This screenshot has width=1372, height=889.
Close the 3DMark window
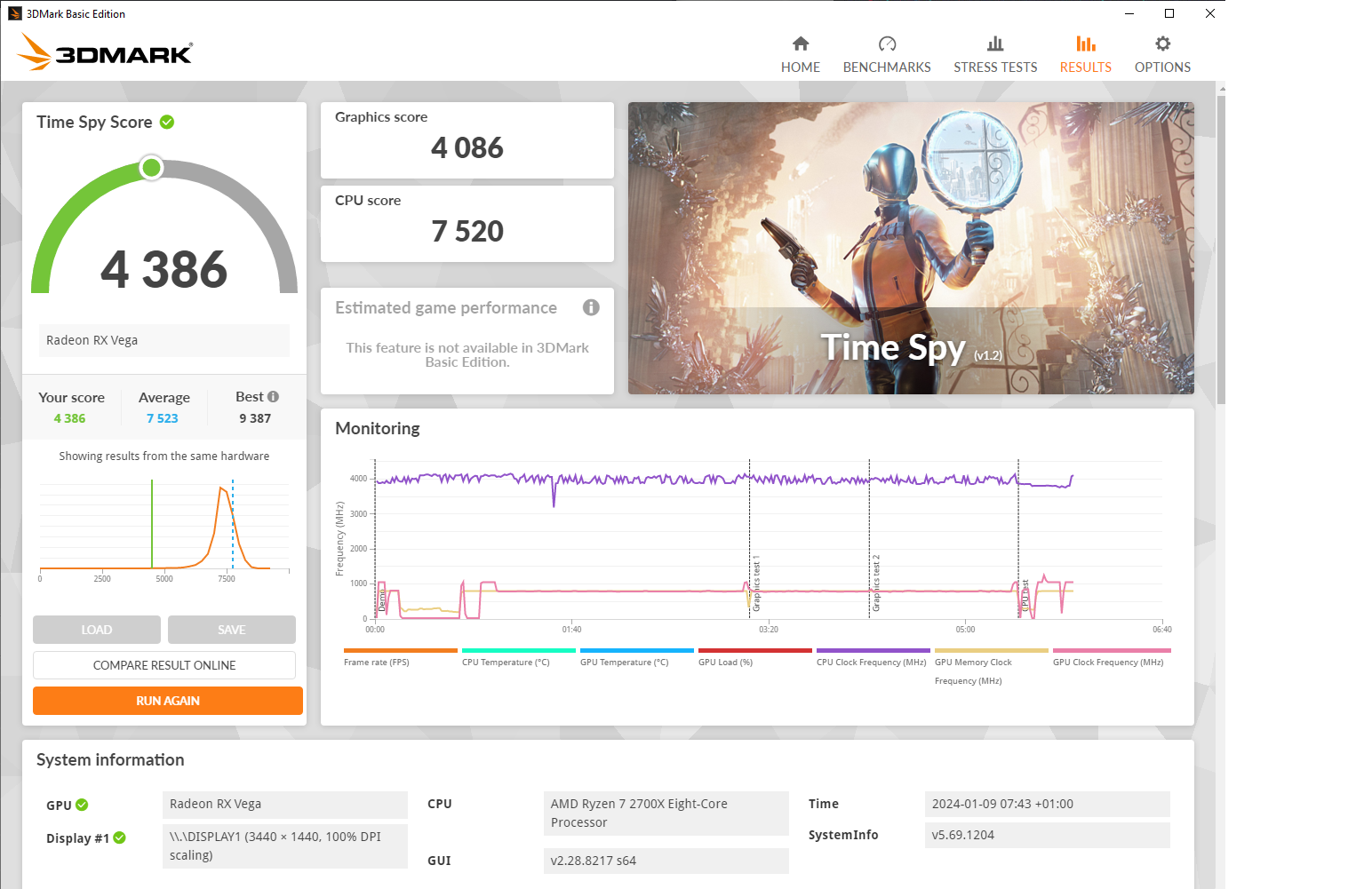click(1210, 13)
